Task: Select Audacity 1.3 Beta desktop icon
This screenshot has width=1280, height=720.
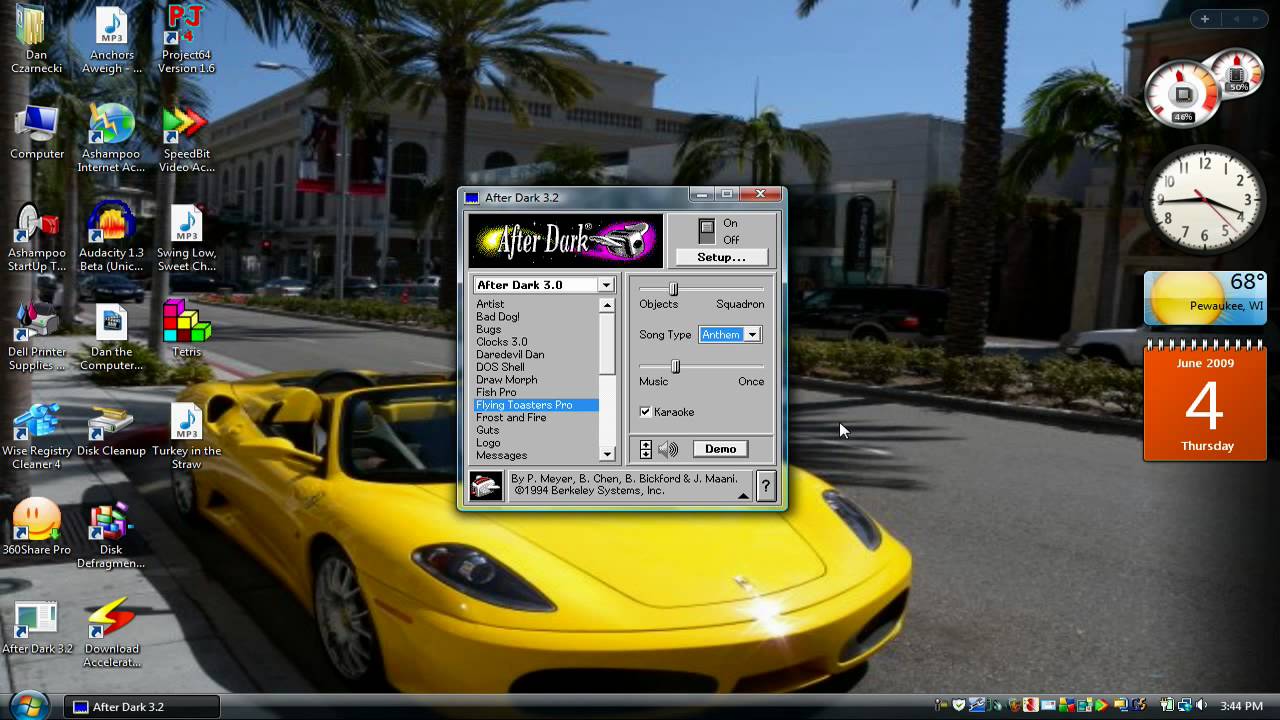Action: (111, 237)
